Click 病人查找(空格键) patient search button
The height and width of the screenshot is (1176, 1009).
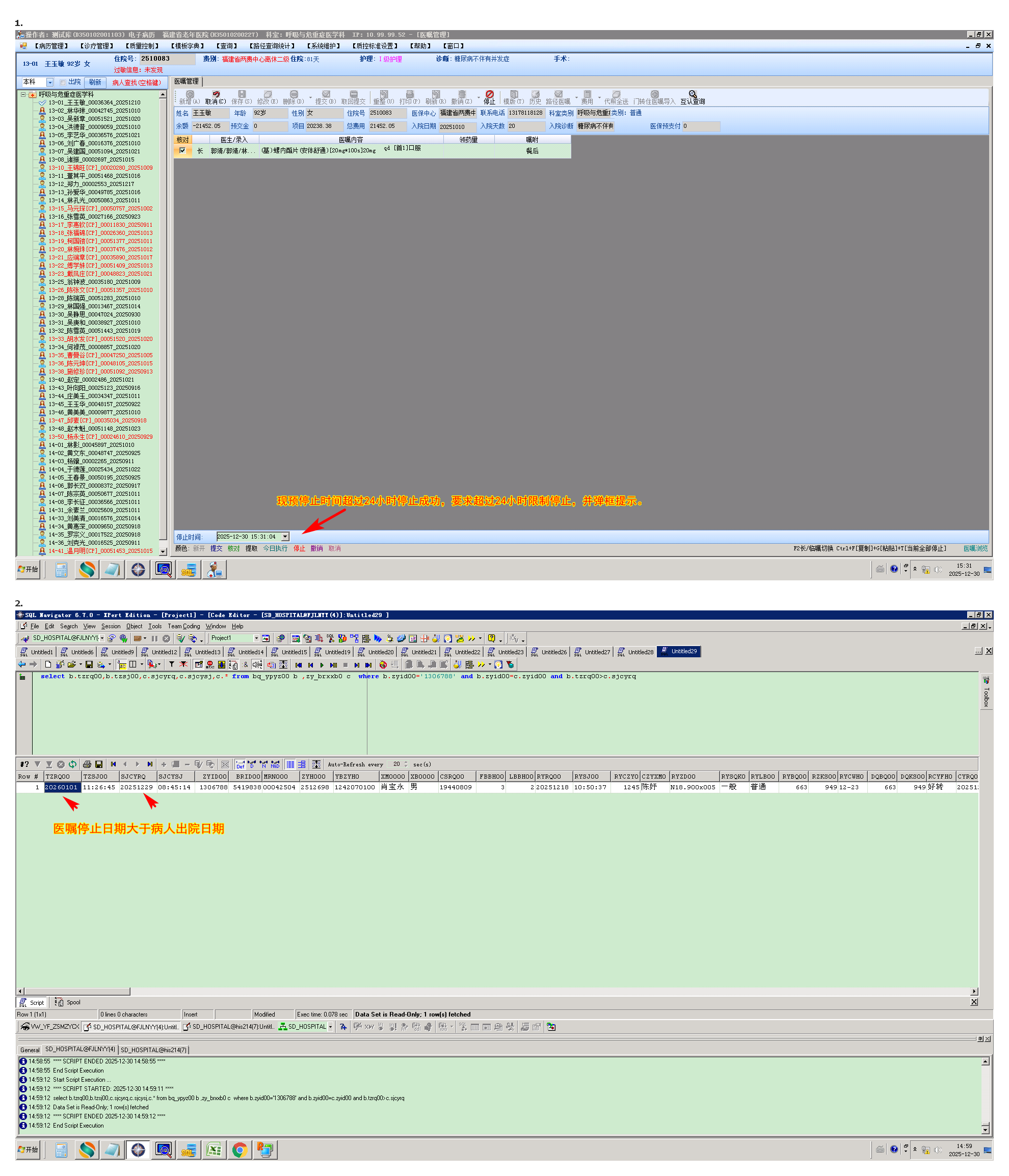136,83
